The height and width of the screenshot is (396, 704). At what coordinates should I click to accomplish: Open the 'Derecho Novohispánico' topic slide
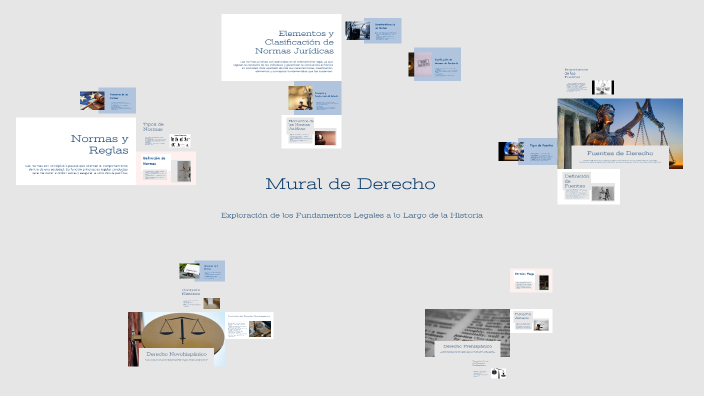click(x=176, y=339)
